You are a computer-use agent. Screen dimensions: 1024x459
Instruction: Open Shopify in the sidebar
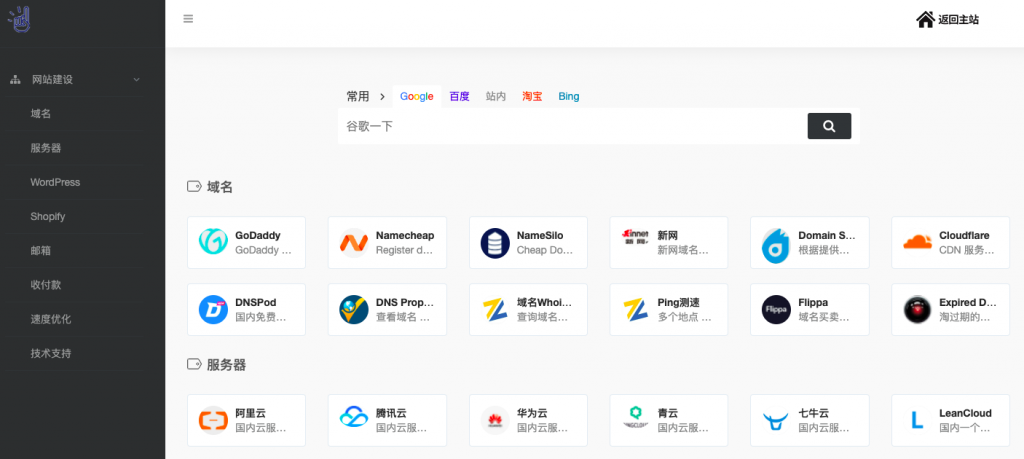click(48, 217)
